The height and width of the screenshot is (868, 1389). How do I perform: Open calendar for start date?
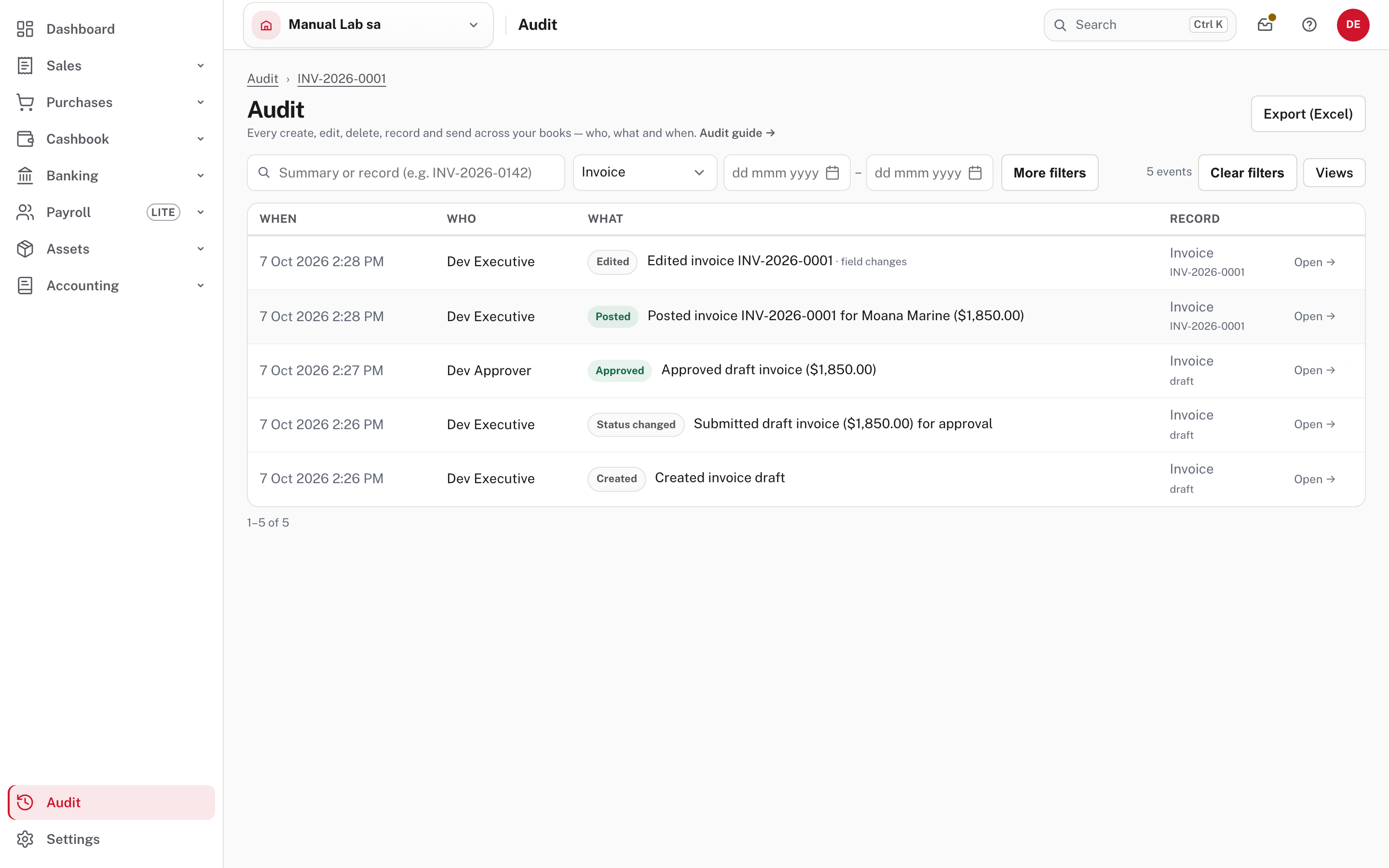pos(832,173)
